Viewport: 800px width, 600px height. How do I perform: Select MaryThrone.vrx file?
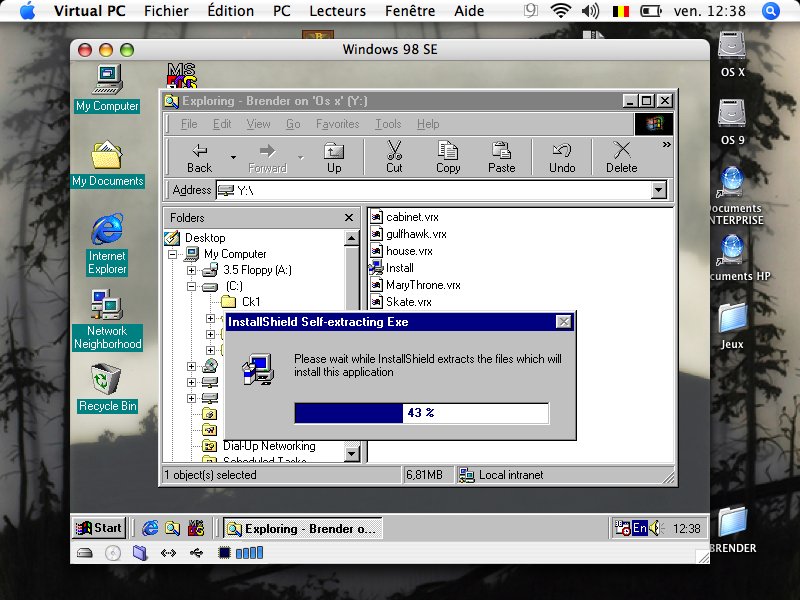[423, 285]
